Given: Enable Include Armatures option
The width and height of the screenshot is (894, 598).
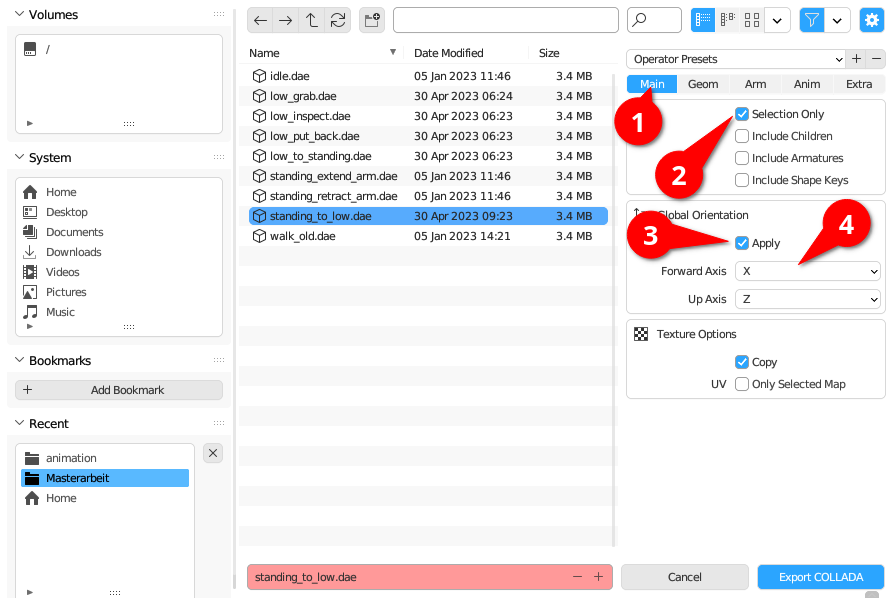Looking at the screenshot, I should coord(742,158).
